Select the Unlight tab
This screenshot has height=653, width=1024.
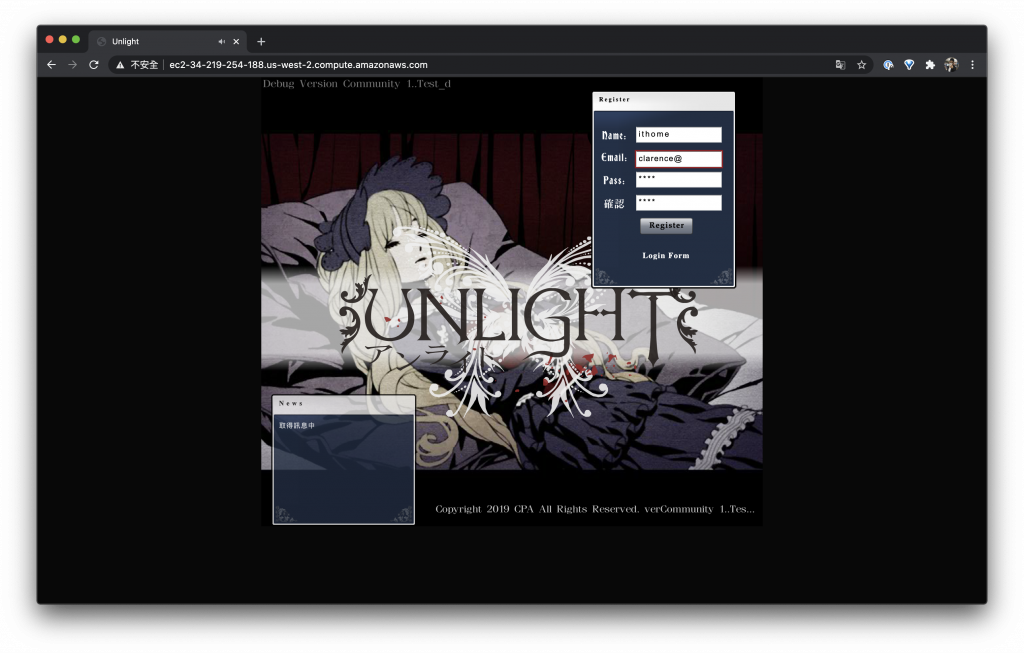167,41
